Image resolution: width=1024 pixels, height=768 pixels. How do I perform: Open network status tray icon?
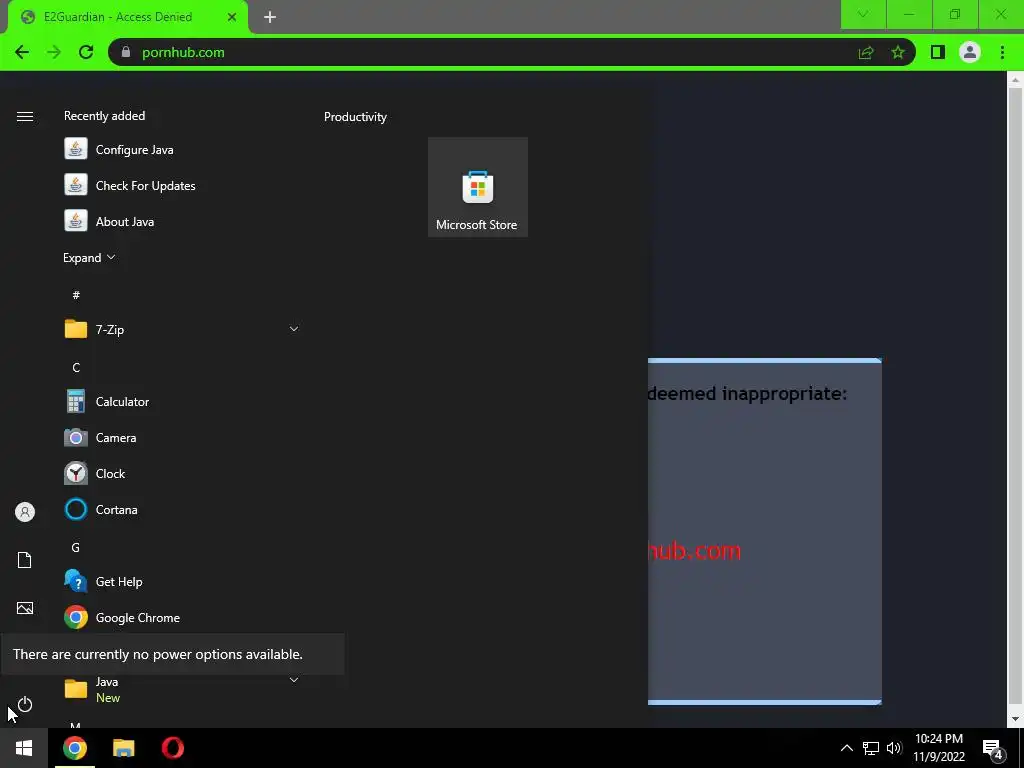pos(871,748)
